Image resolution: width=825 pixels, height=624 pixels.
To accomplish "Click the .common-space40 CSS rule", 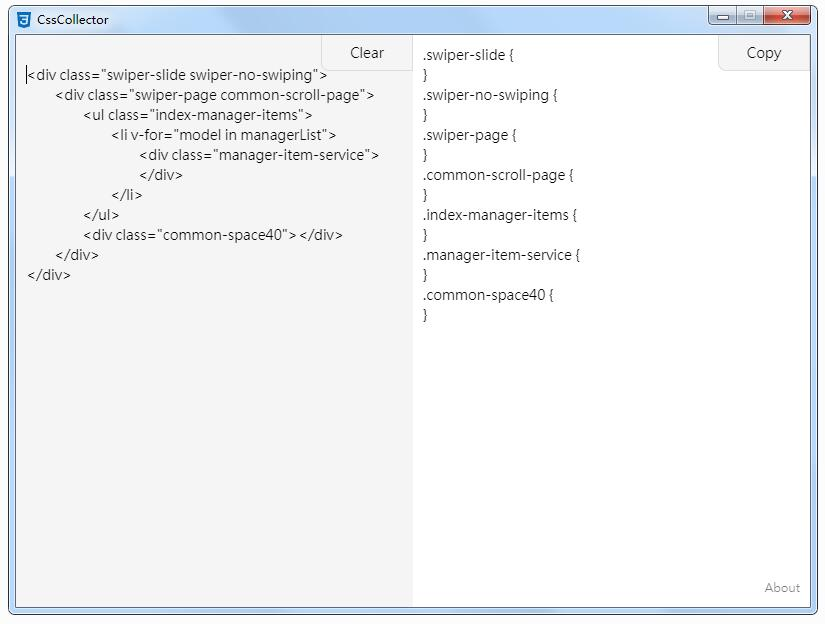I will click(x=488, y=295).
